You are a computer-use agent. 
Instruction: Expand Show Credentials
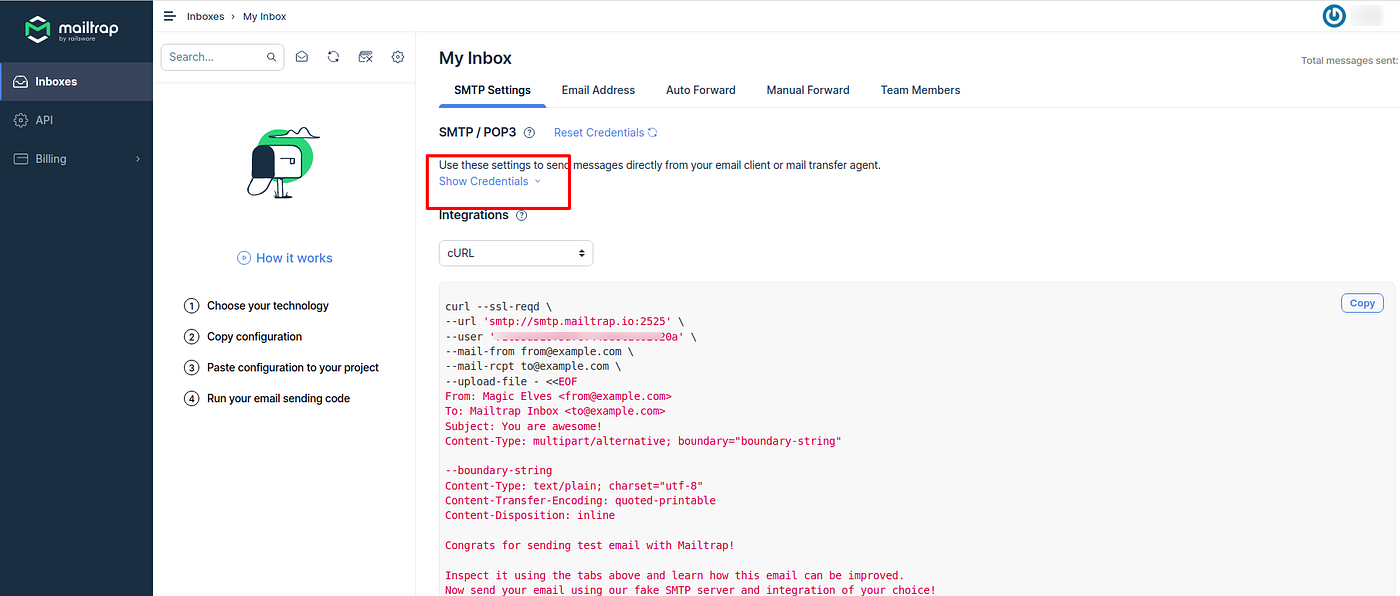(489, 182)
